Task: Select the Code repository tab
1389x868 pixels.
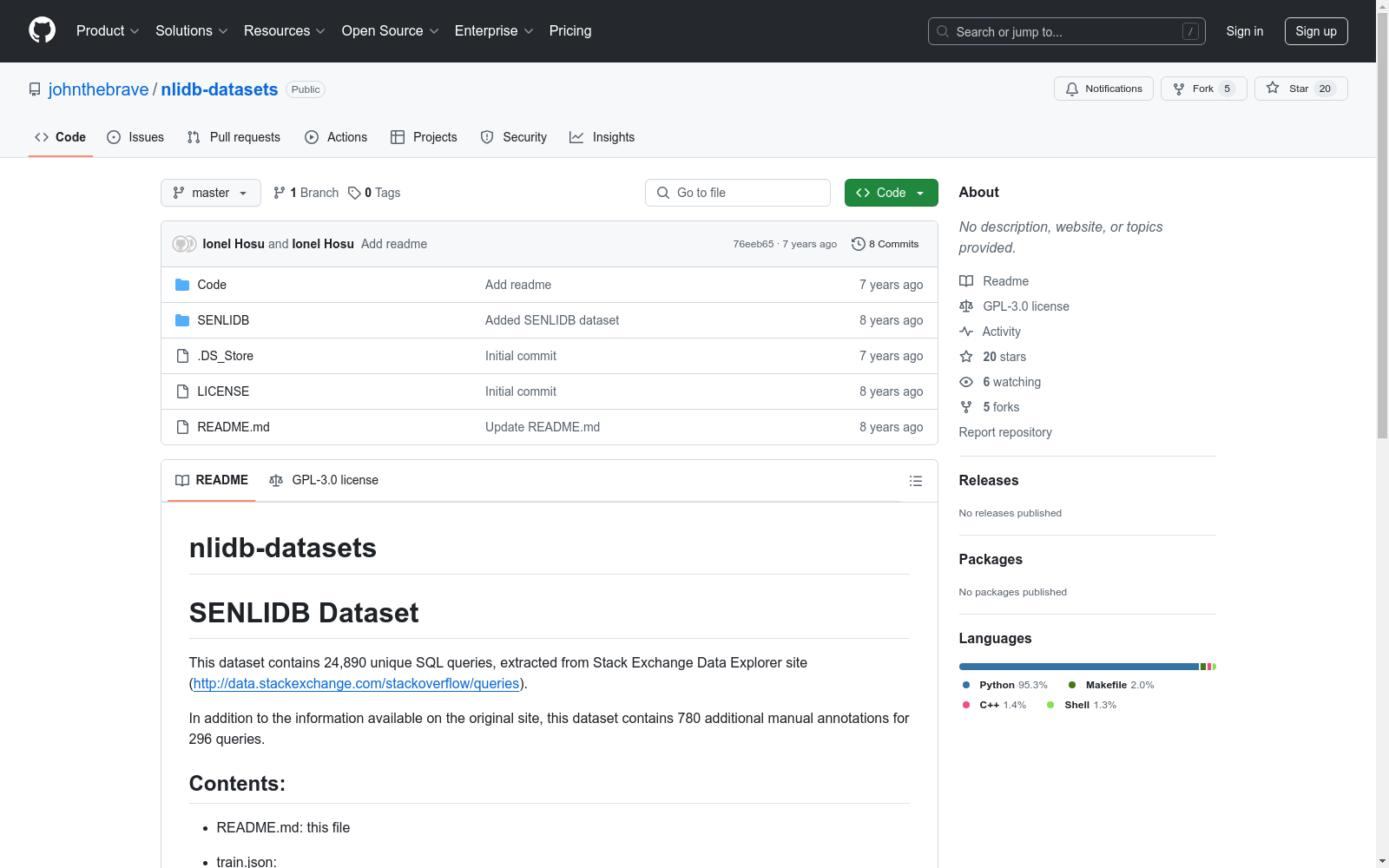Action: click(x=61, y=137)
